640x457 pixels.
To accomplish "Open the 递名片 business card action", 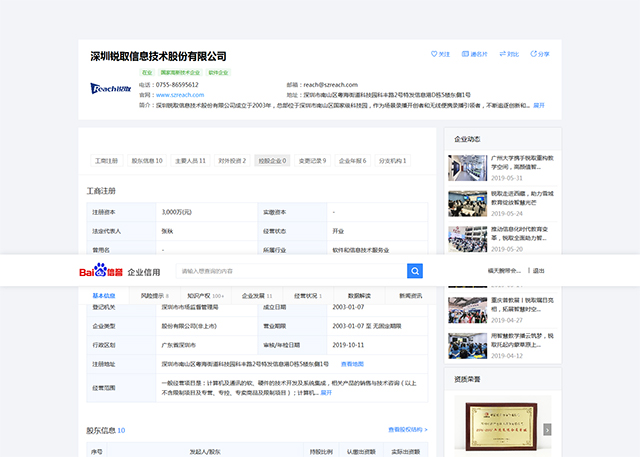I will point(474,54).
